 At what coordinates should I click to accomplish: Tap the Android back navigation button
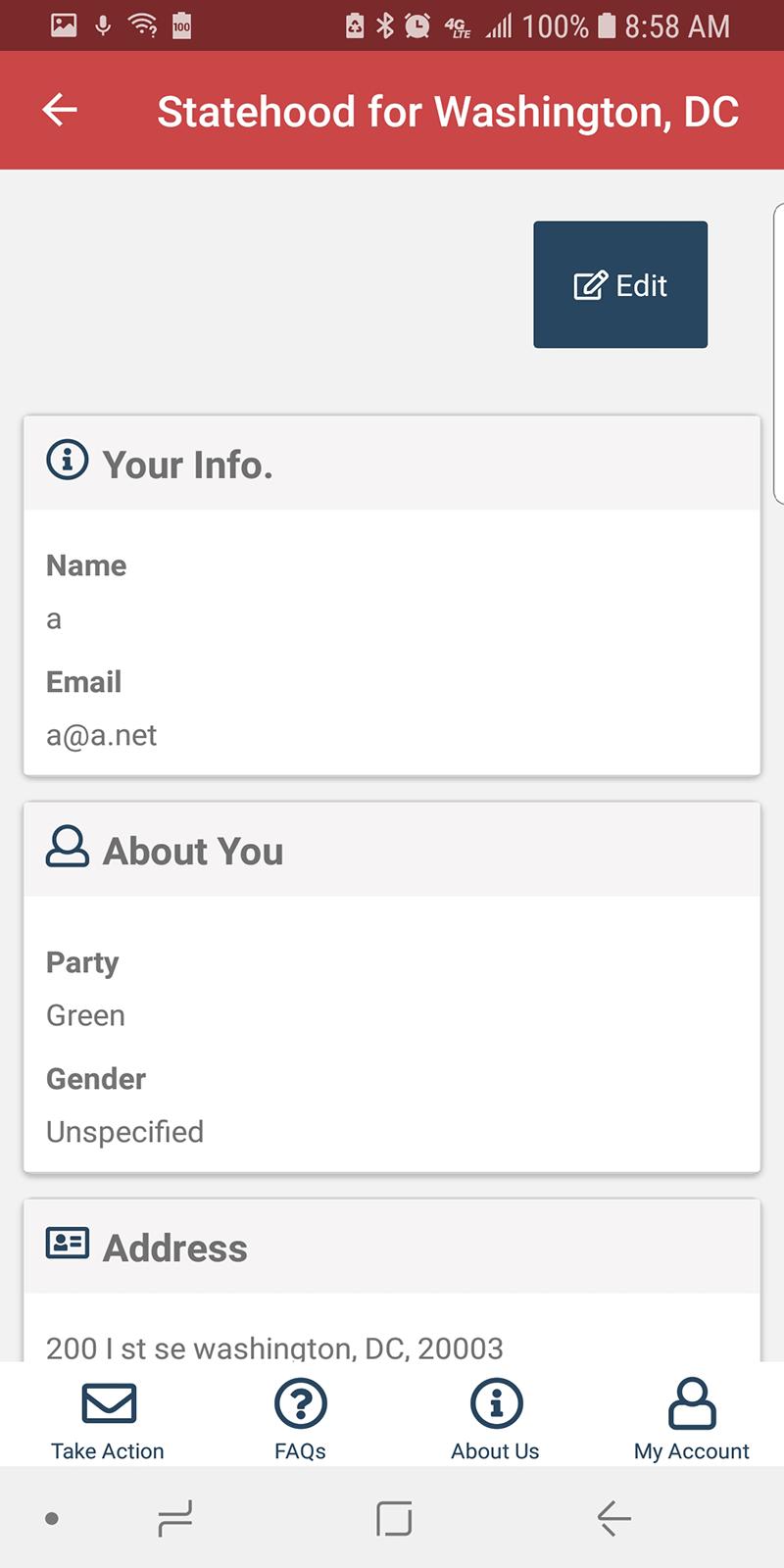point(614,1518)
